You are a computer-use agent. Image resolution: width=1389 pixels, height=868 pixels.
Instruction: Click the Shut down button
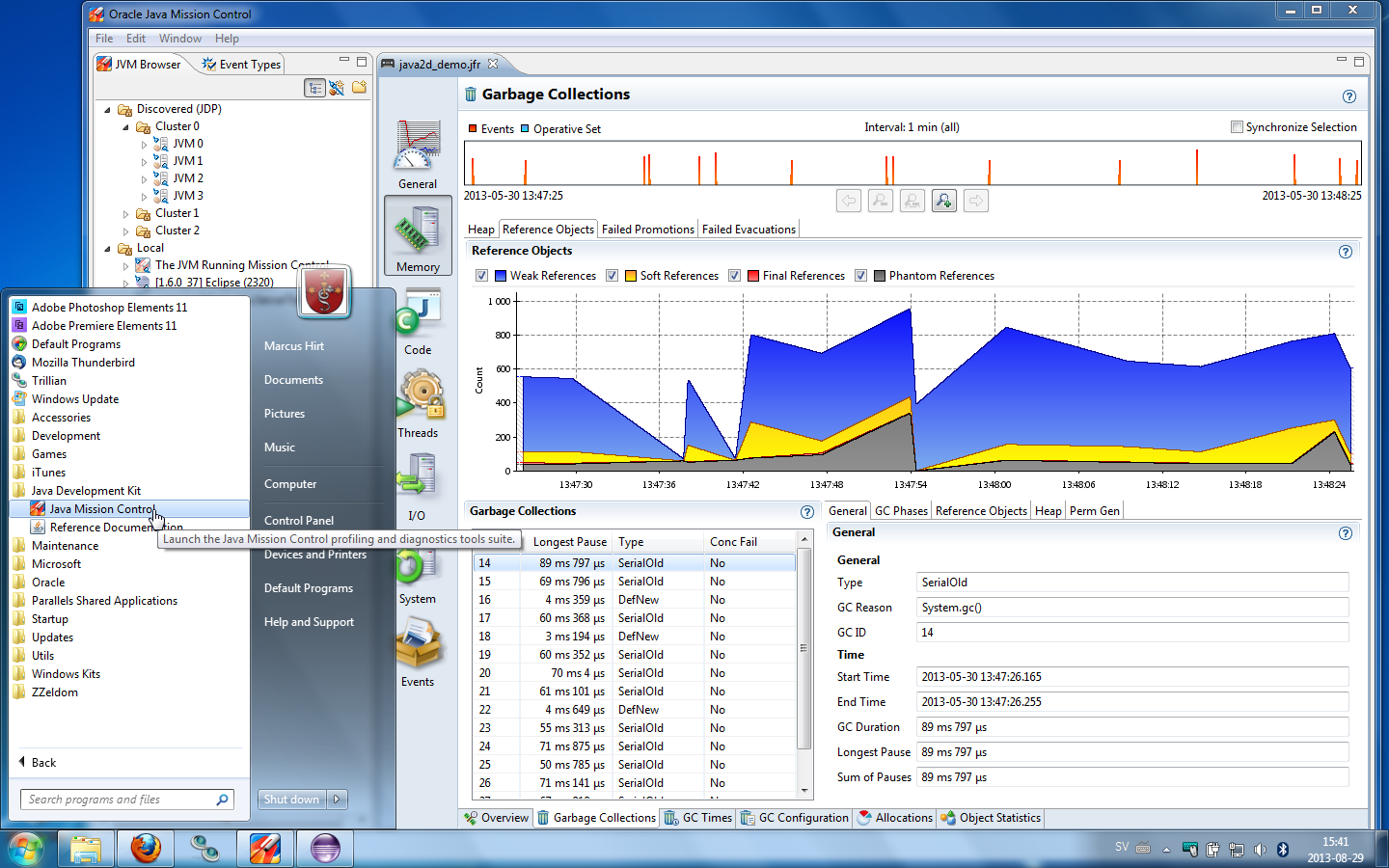pyautogui.click(x=291, y=800)
